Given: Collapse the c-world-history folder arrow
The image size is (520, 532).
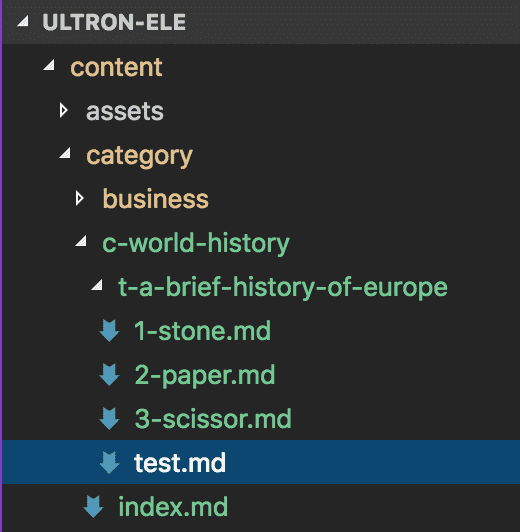Looking at the screenshot, I should click(x=81, y=241).
